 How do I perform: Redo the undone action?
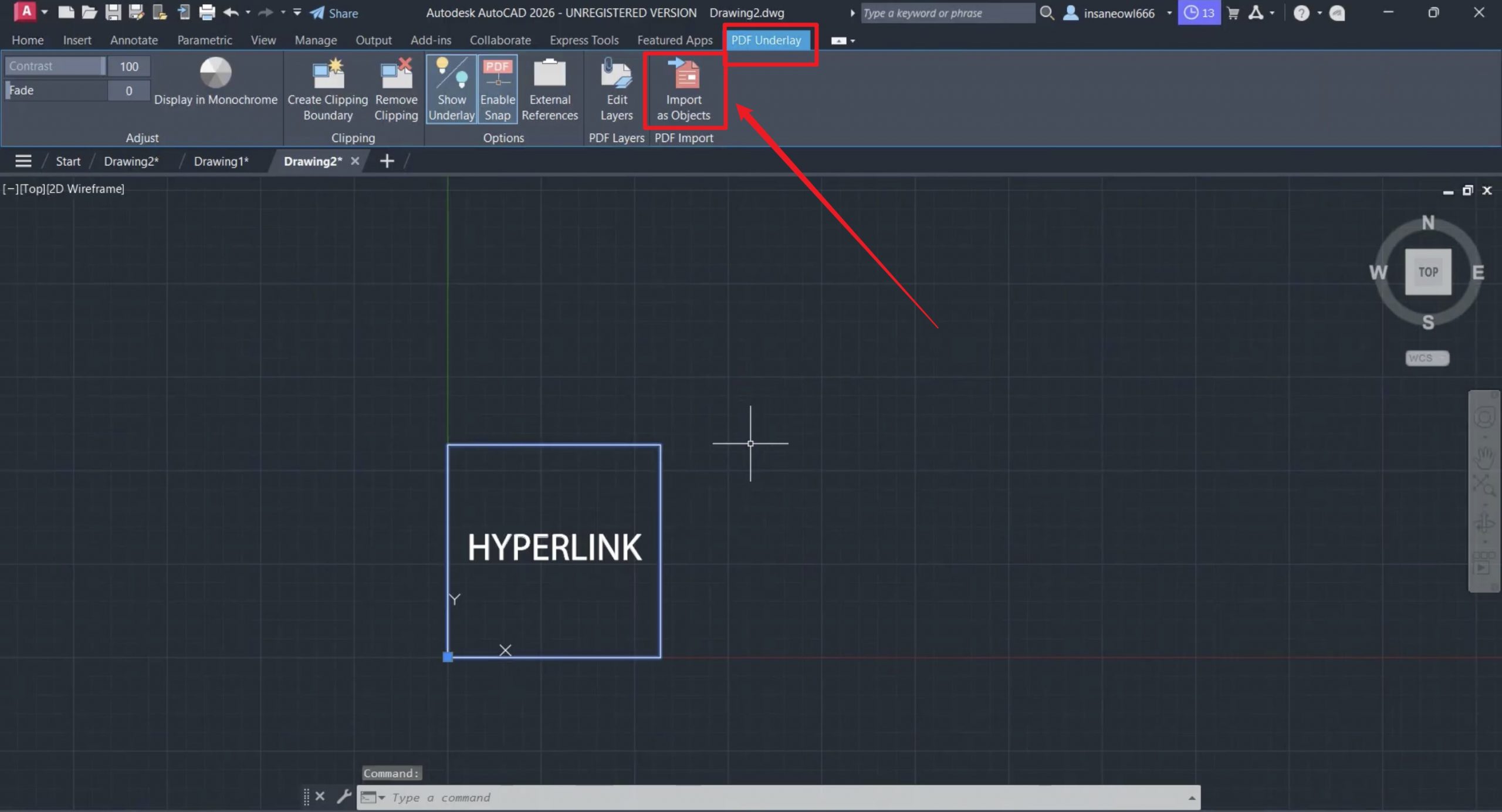tap(266, 12)
